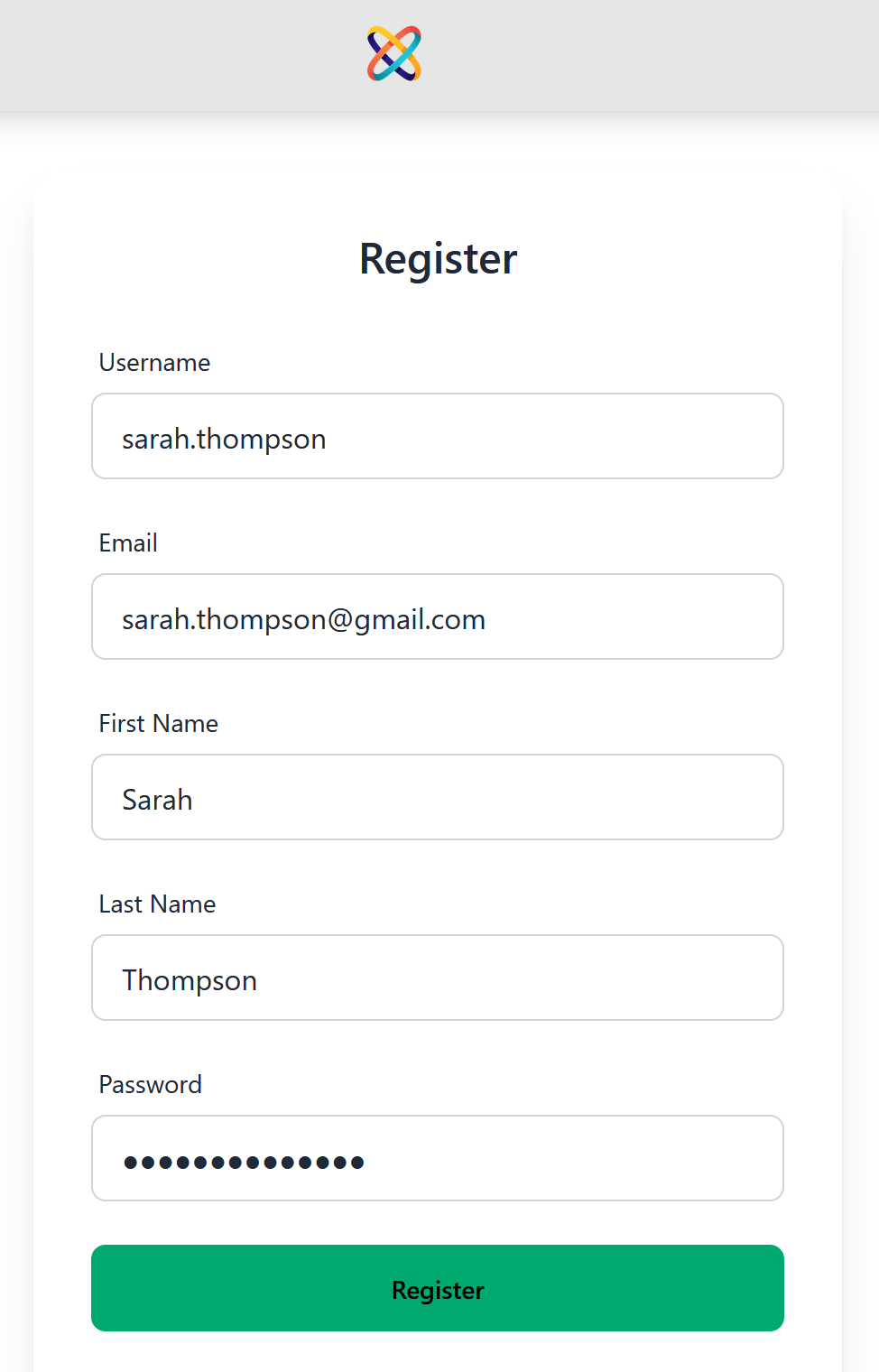Click the colorful logo icon in header
The width and height of the screenshot is (879, 1372).
[x=394, y=53]
